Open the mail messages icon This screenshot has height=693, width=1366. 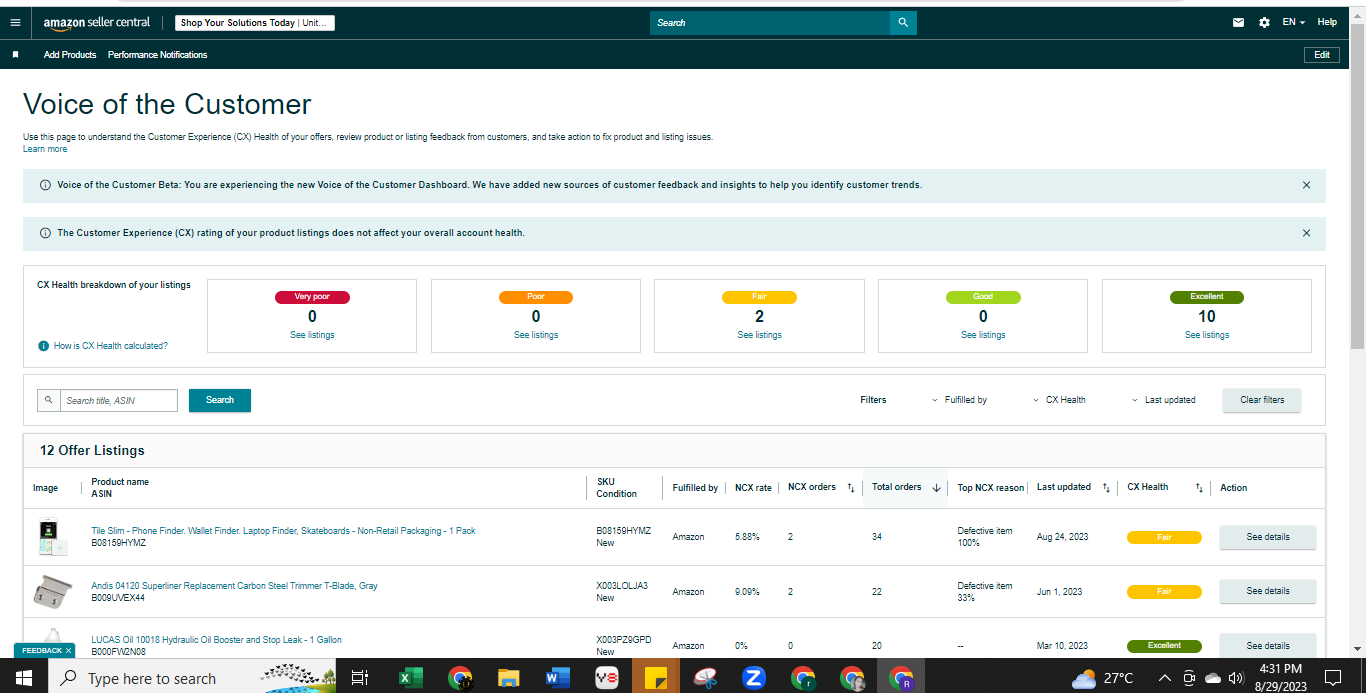tap(1238, 22)
